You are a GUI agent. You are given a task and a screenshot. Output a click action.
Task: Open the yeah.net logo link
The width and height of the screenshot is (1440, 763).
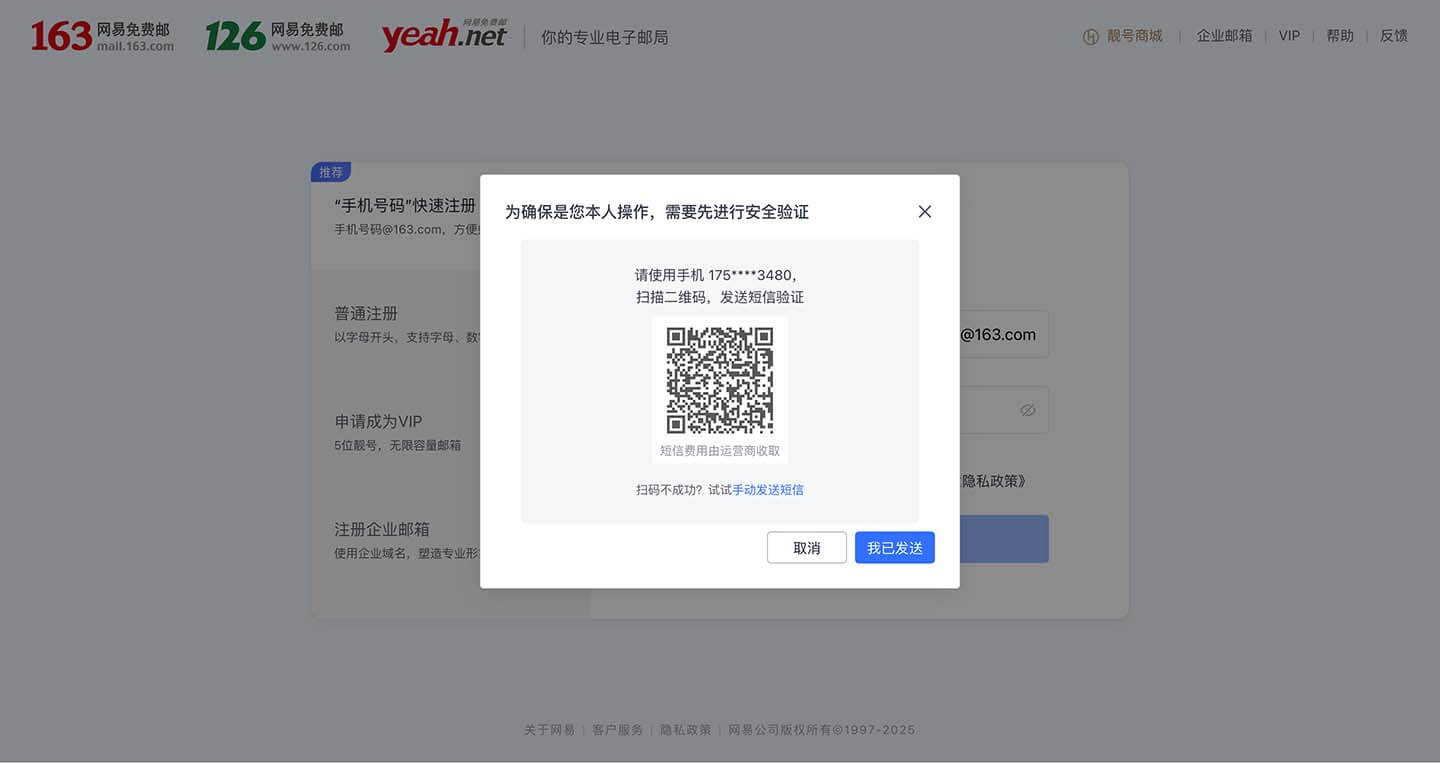444,35
